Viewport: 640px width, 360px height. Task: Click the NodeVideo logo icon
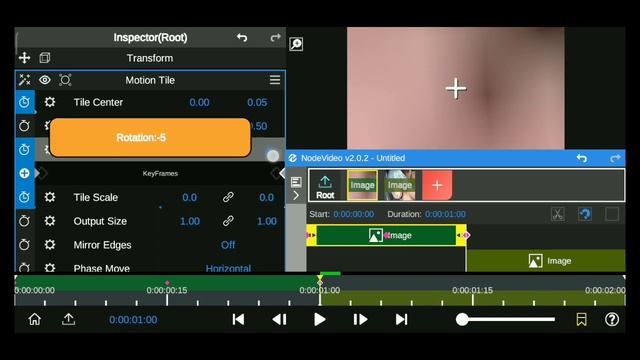[x=293, y=158]
